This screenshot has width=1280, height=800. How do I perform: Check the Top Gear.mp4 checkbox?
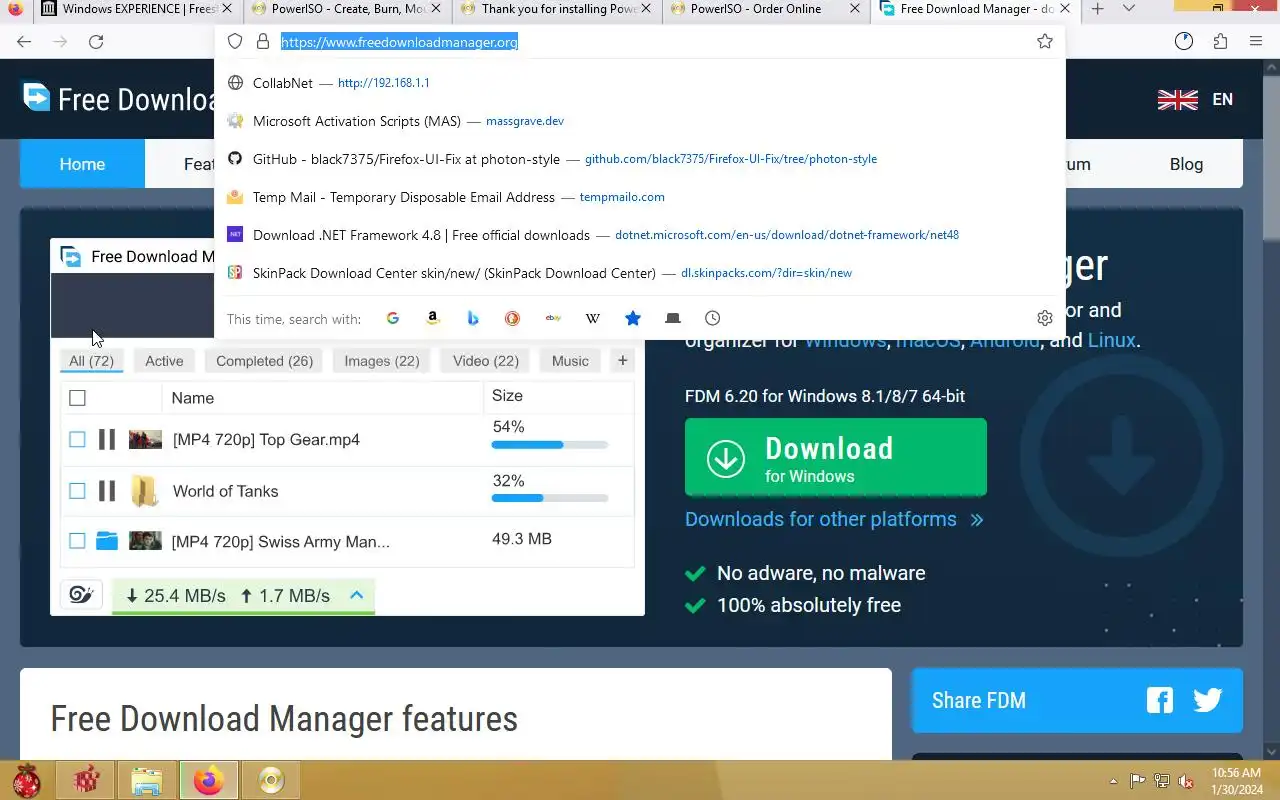[x=77, y=439]
